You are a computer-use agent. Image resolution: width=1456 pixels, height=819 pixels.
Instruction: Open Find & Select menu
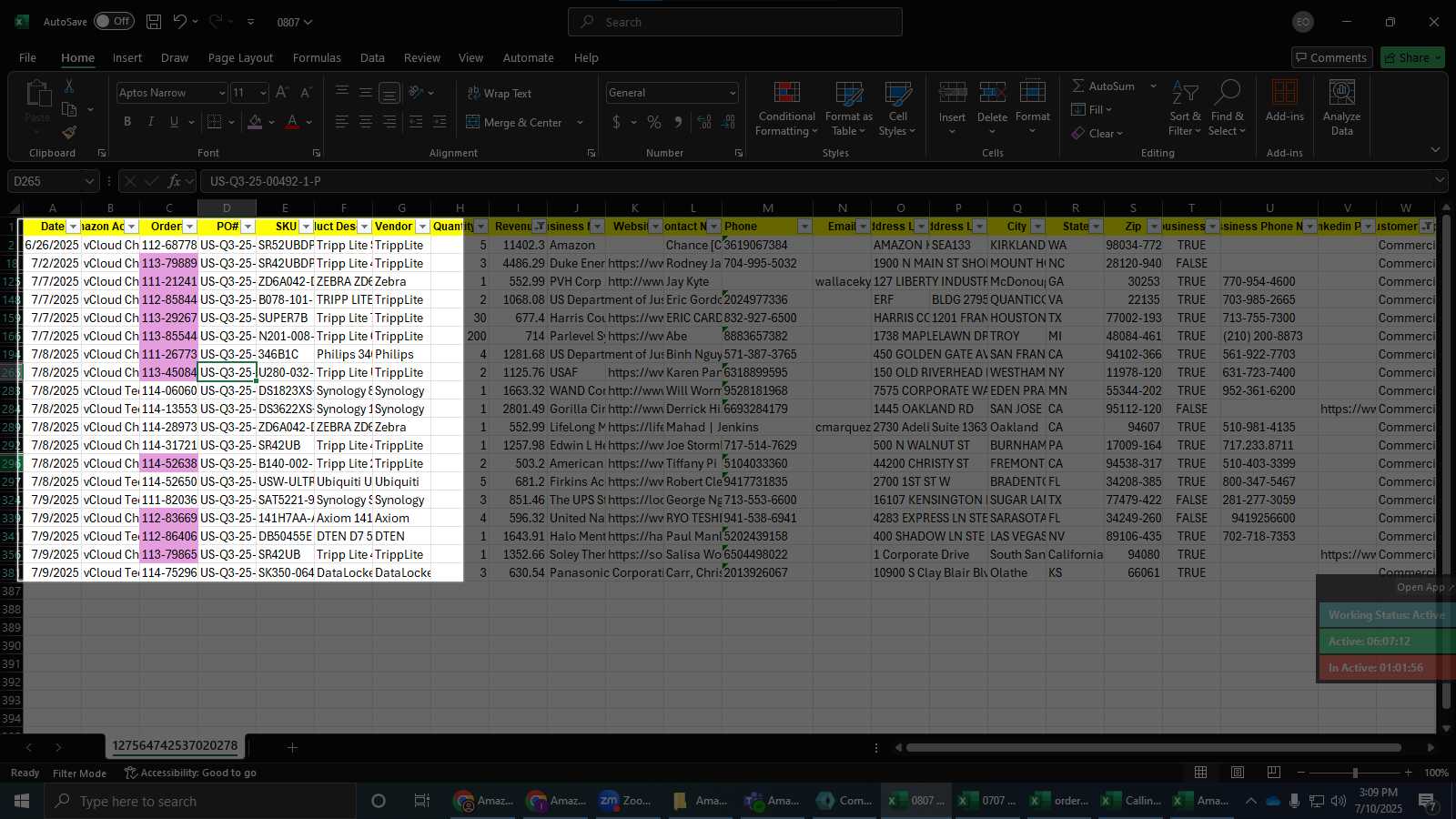1227,109
